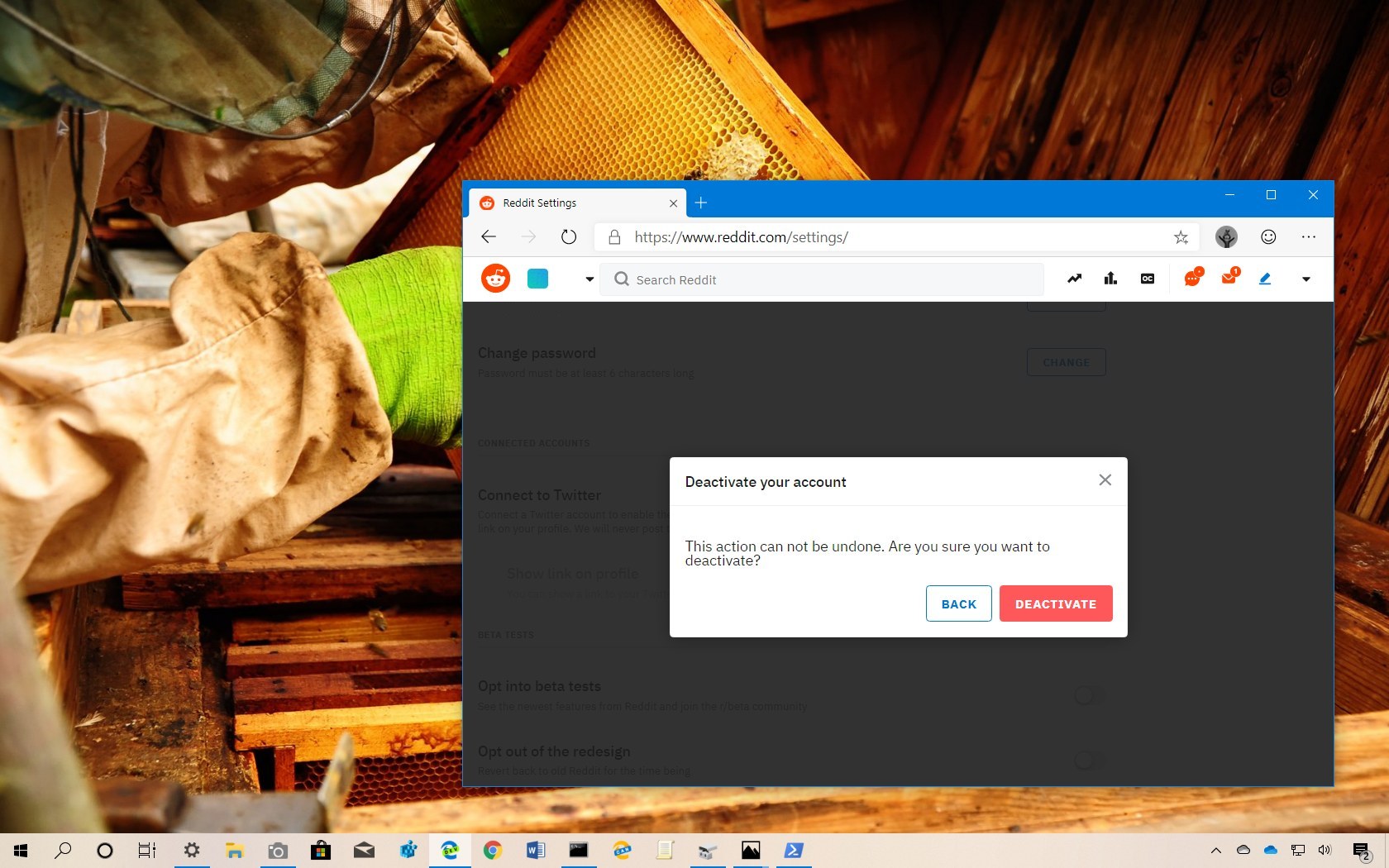Open Reddit chat bubble icon
The height and width of the screenshot is (868, 1389).
1192,278
